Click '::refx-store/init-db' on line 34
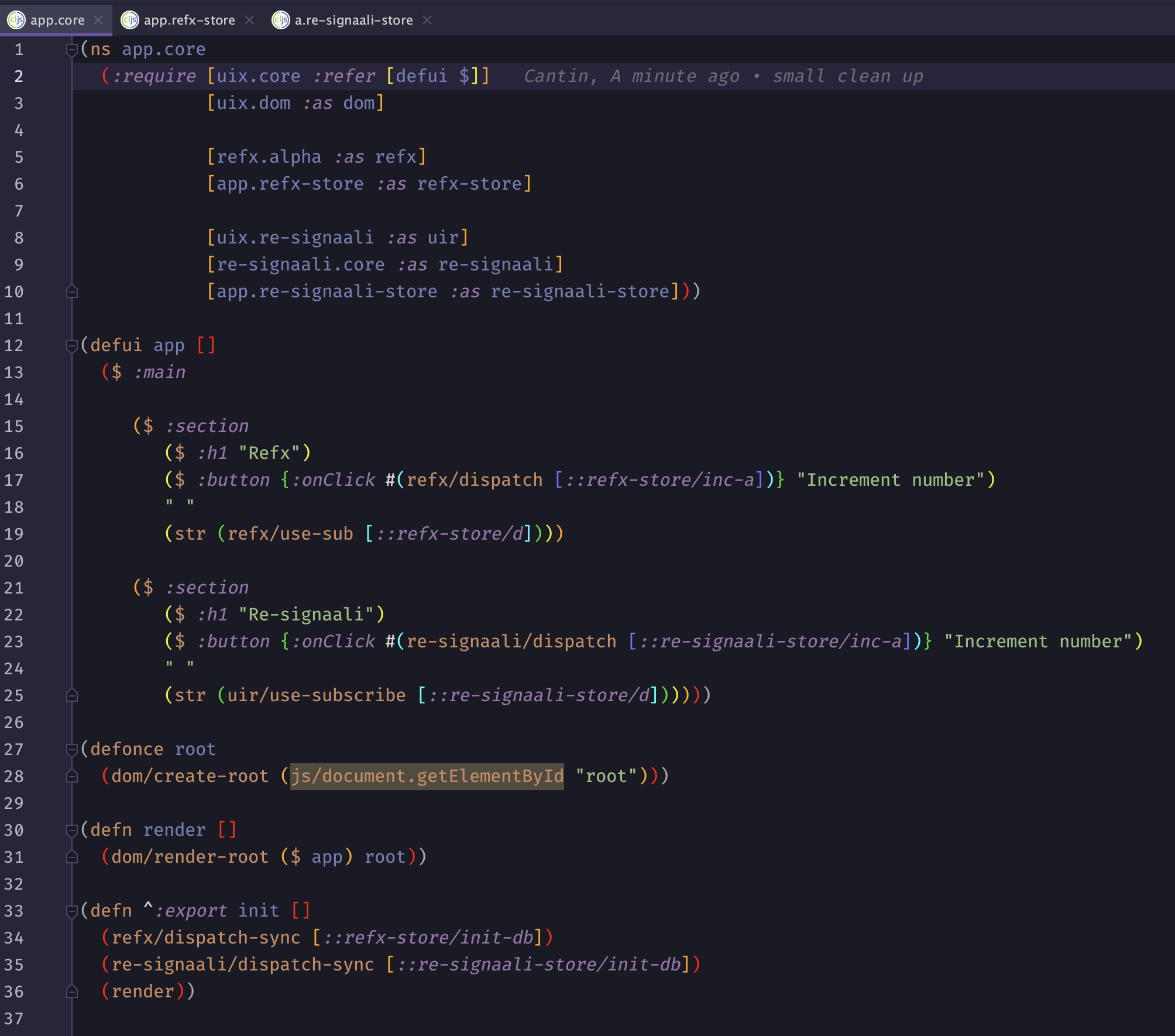The image size is (1175, 1036). (428, 938)
